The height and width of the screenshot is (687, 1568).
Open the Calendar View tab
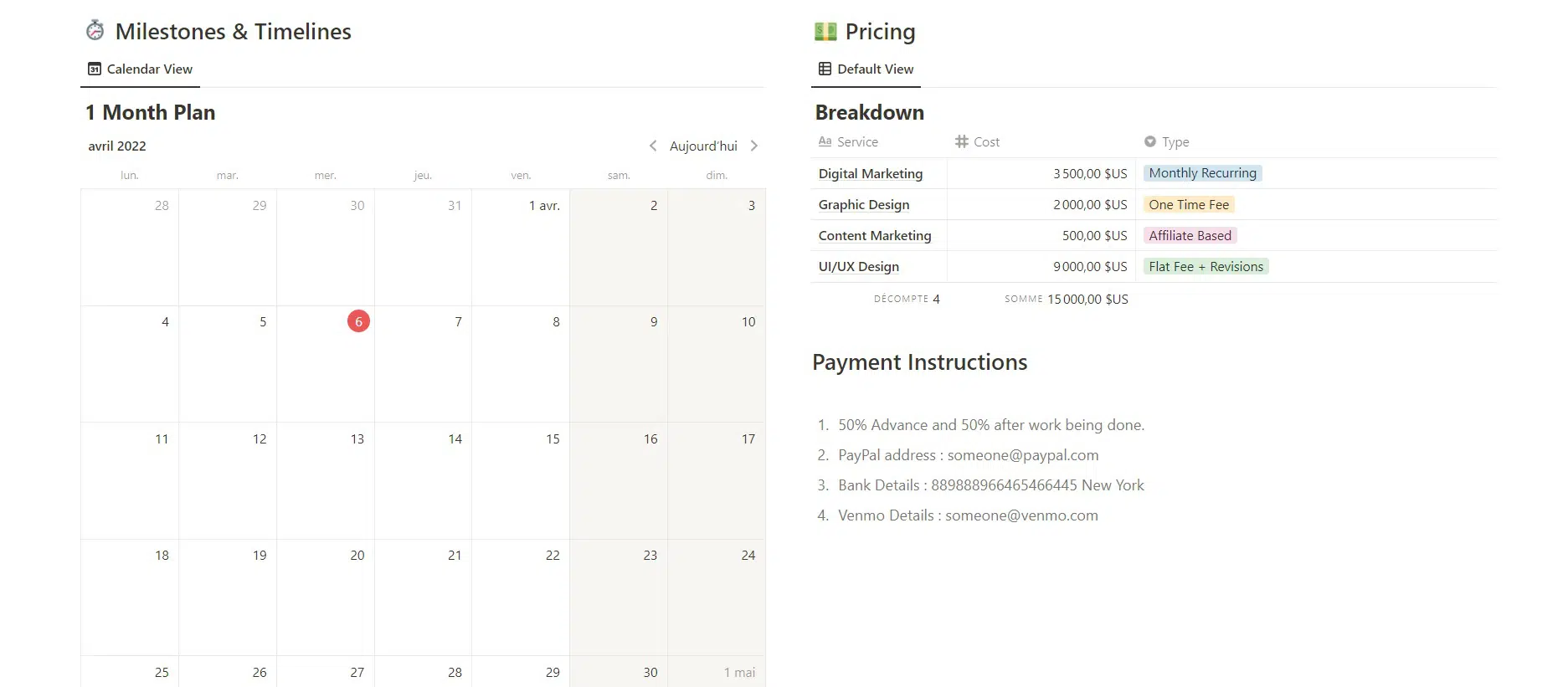[x=141, y=69]
